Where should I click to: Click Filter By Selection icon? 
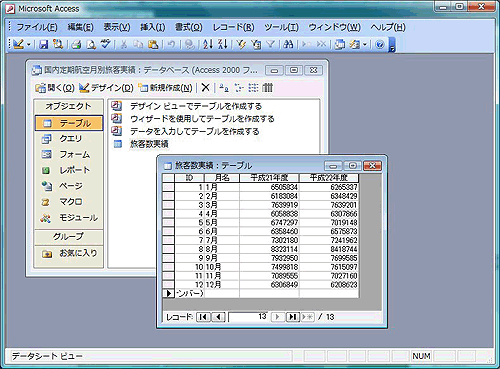click(x=241, y=44)
